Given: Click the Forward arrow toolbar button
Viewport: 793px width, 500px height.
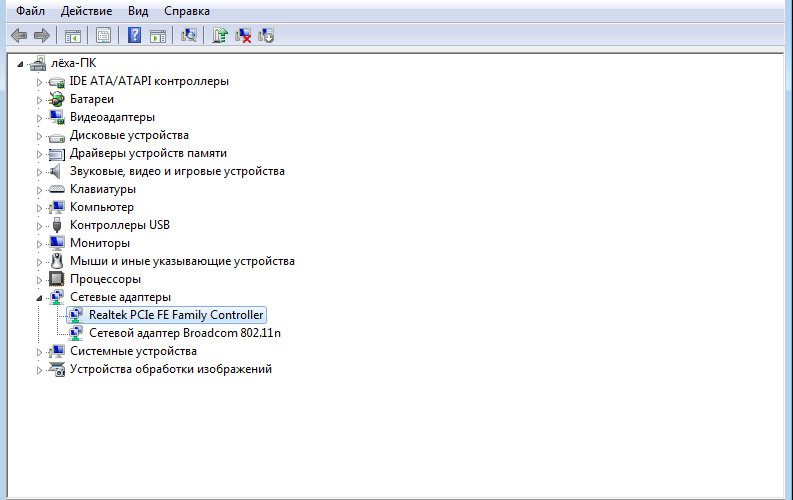Looking at the screenshot, I should point(41,35).
